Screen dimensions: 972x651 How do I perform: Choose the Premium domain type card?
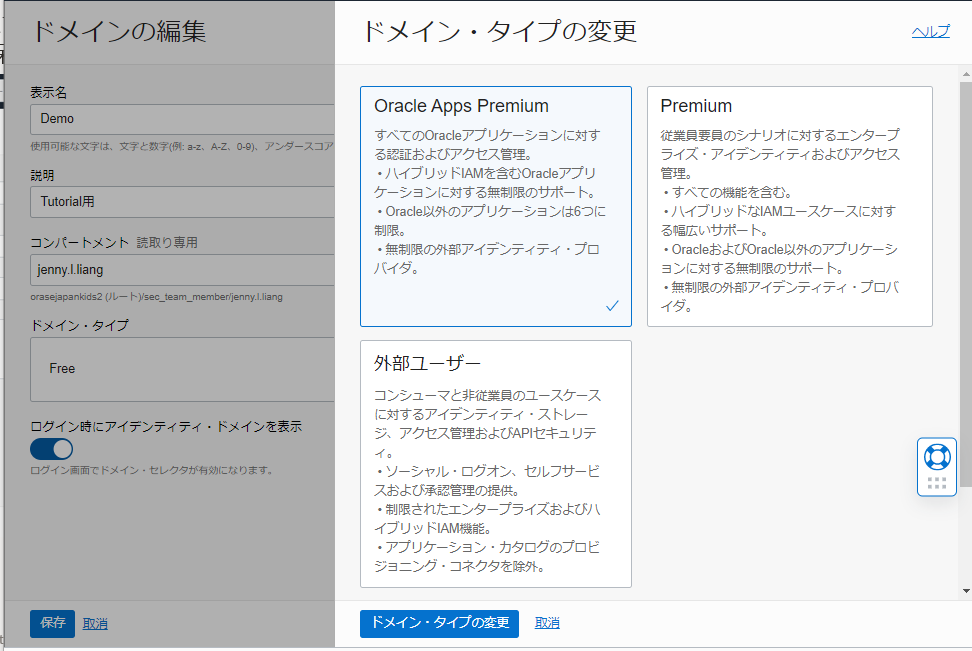tap(789, 205)
